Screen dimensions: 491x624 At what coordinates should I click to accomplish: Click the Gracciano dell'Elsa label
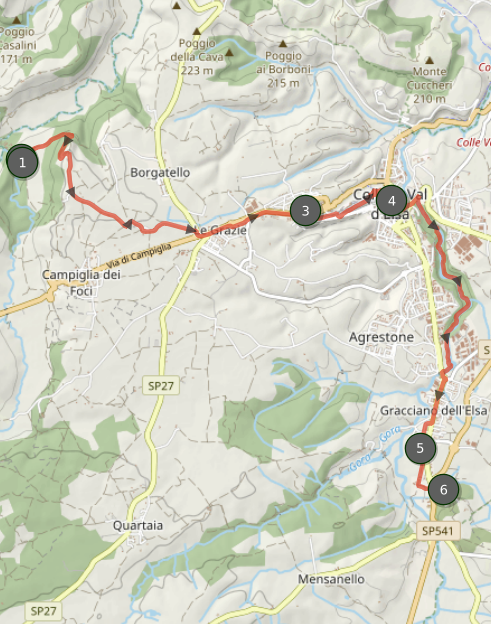434,410
